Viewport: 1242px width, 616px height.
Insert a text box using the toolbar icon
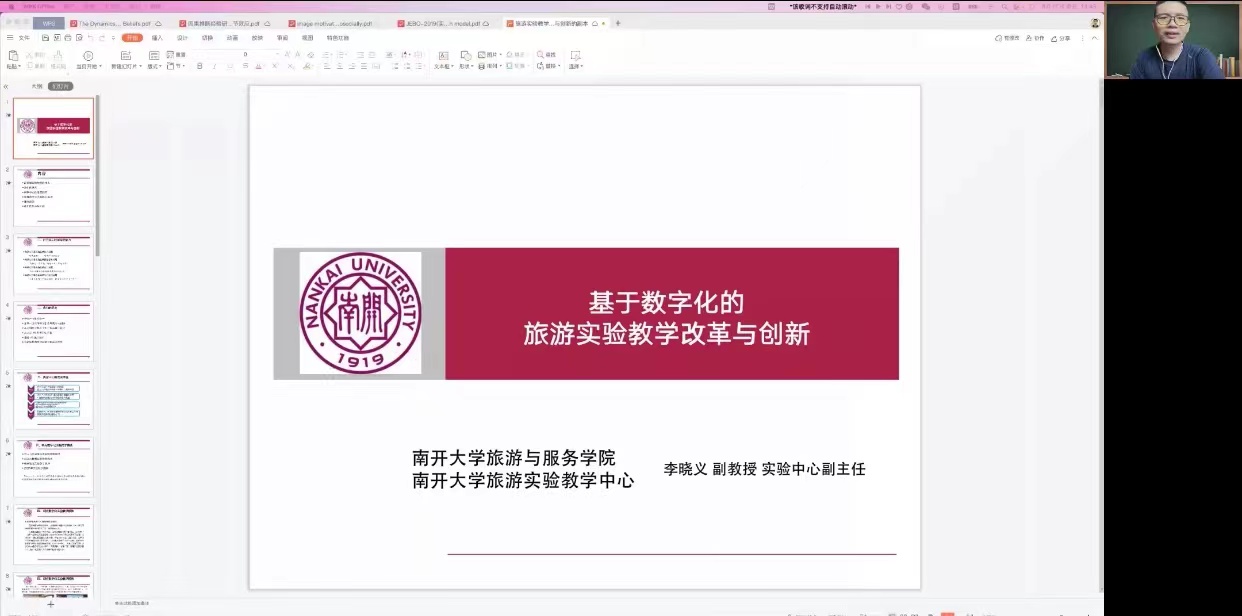[442, 55]
